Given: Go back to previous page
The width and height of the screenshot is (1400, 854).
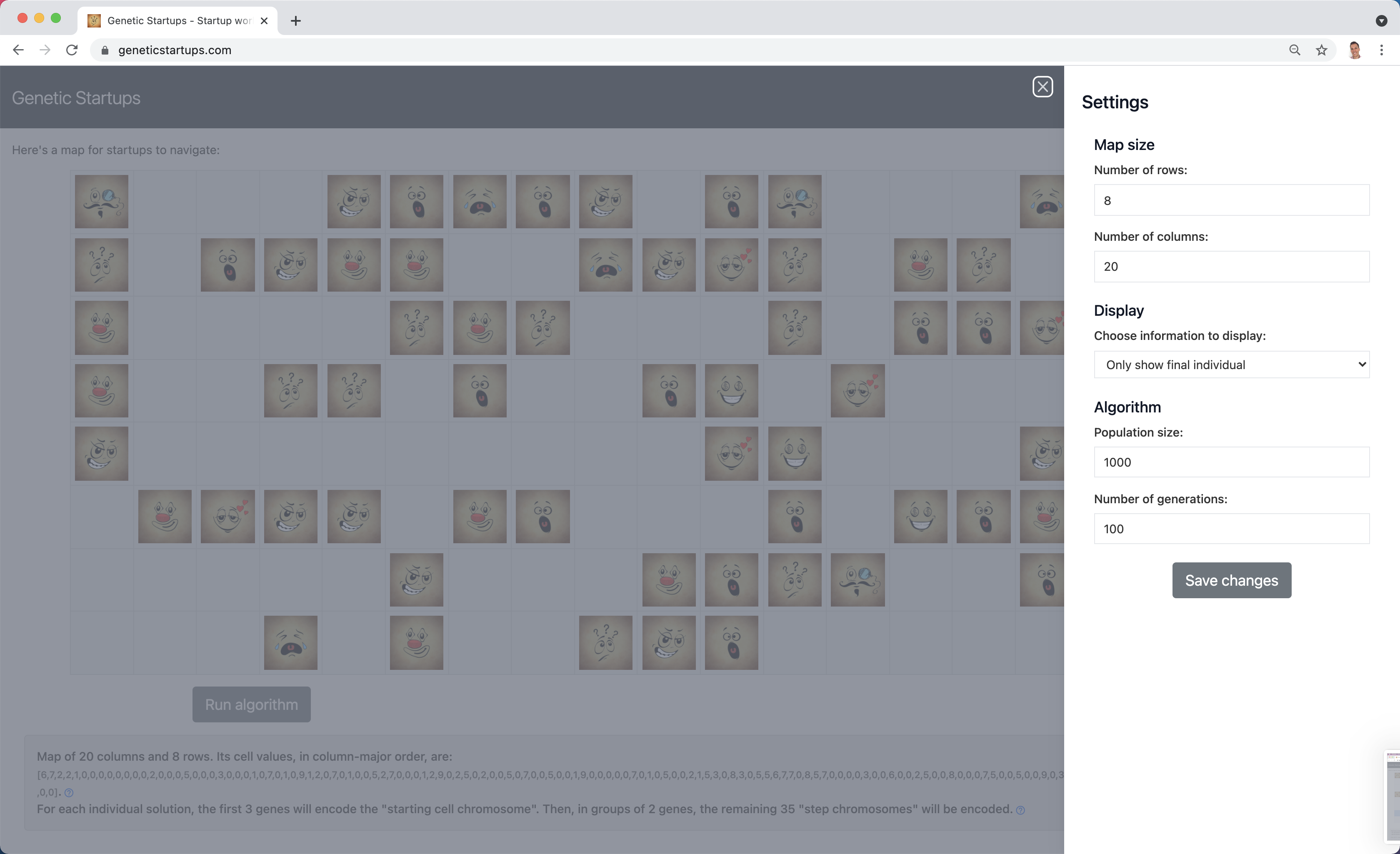Looking at the screenshot, I should 18,50.
